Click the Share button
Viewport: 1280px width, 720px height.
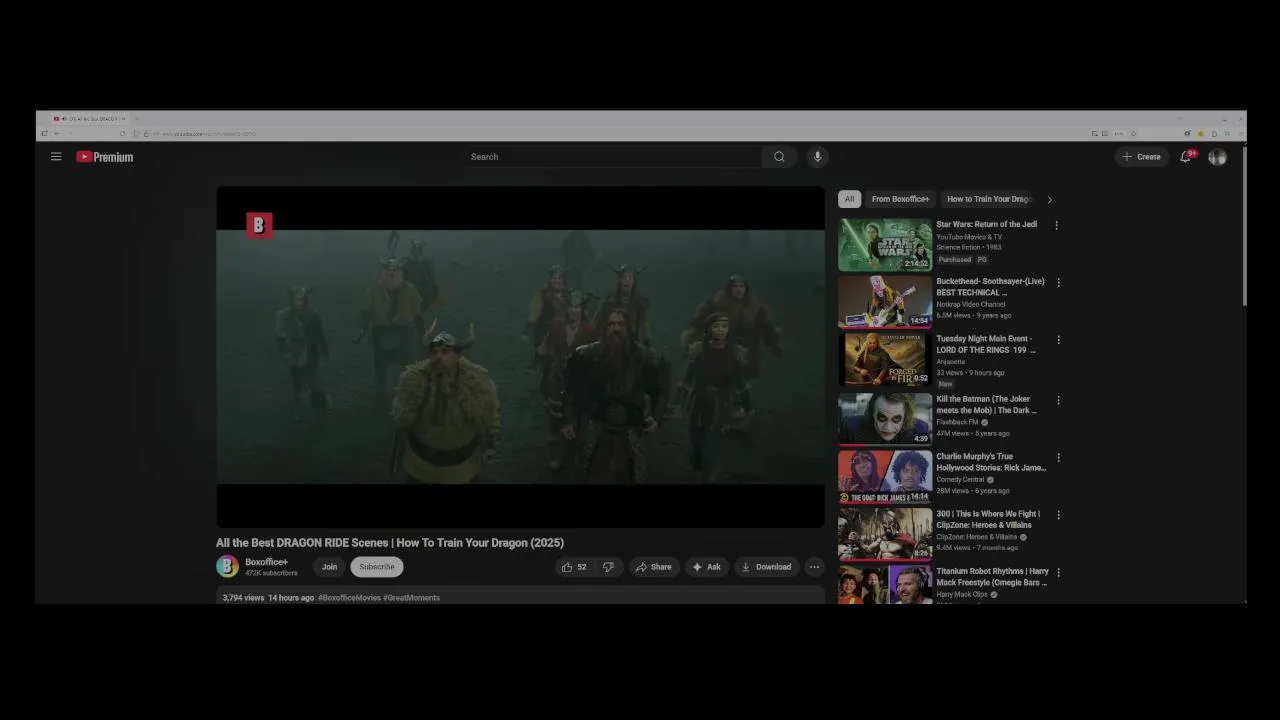click(654, 567)
